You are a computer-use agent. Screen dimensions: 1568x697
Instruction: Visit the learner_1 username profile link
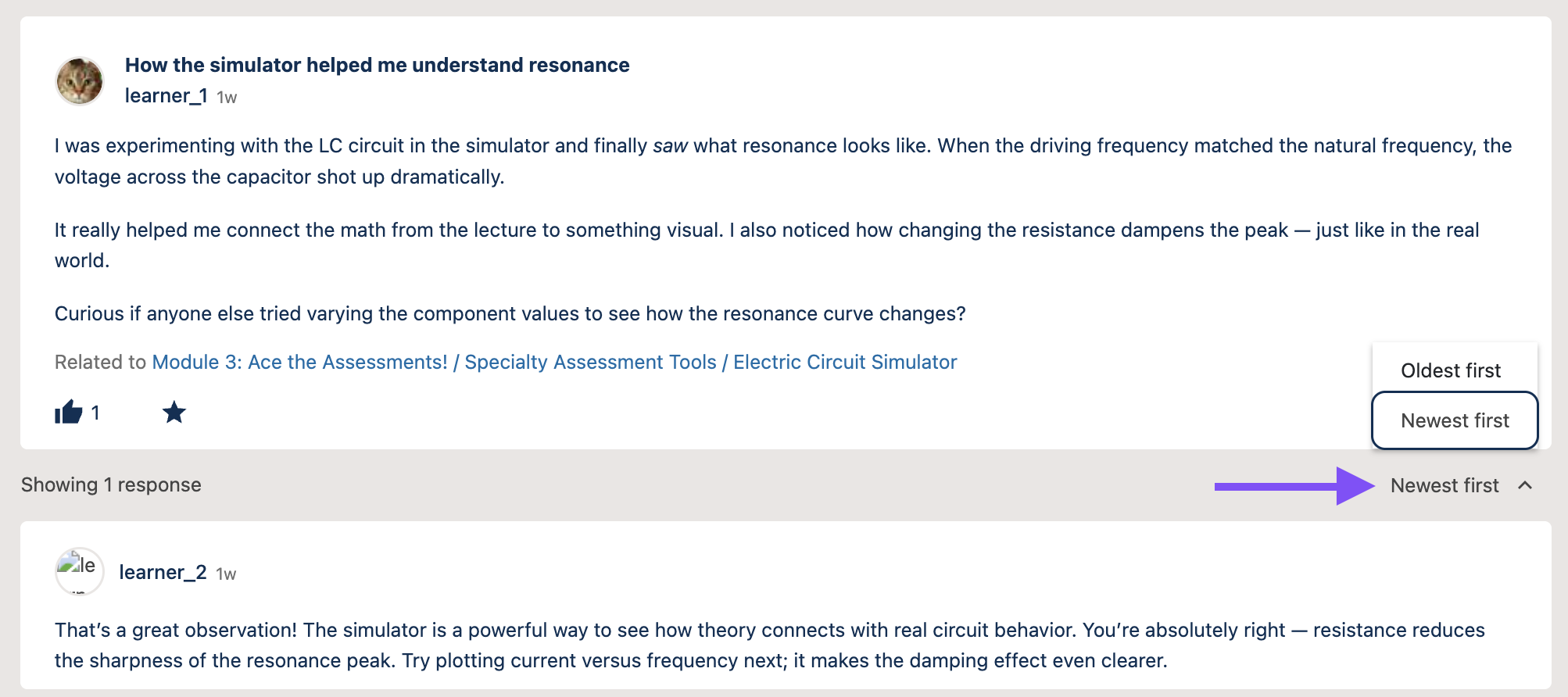[x=166, y=96]
